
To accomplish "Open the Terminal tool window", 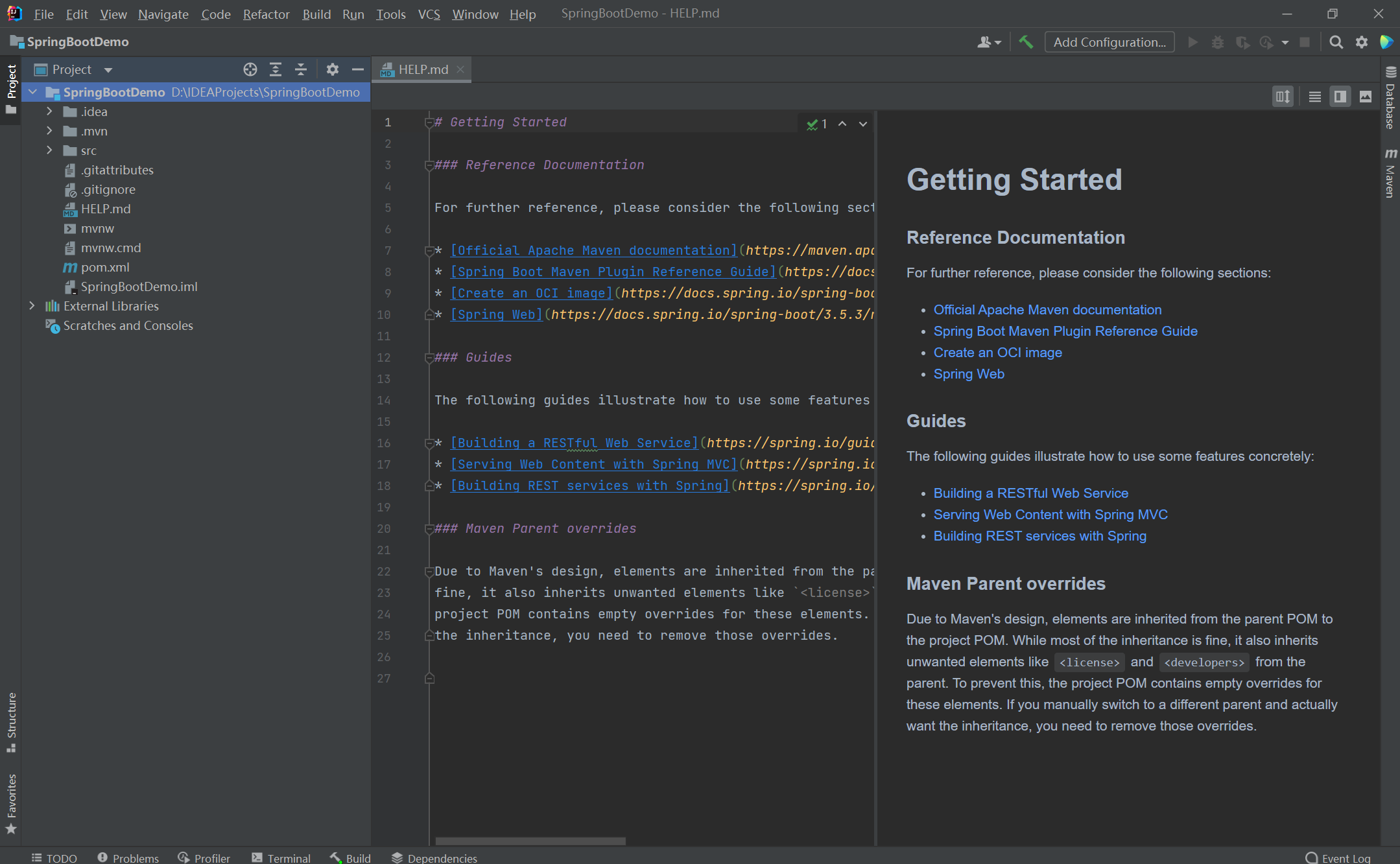I will click(281, 858).
